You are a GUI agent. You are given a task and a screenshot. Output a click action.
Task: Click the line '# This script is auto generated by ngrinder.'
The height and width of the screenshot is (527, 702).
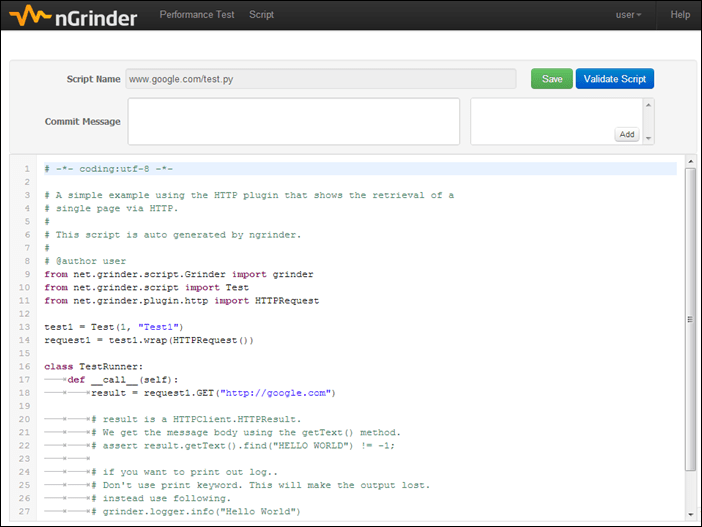click(x=172, y=235)
